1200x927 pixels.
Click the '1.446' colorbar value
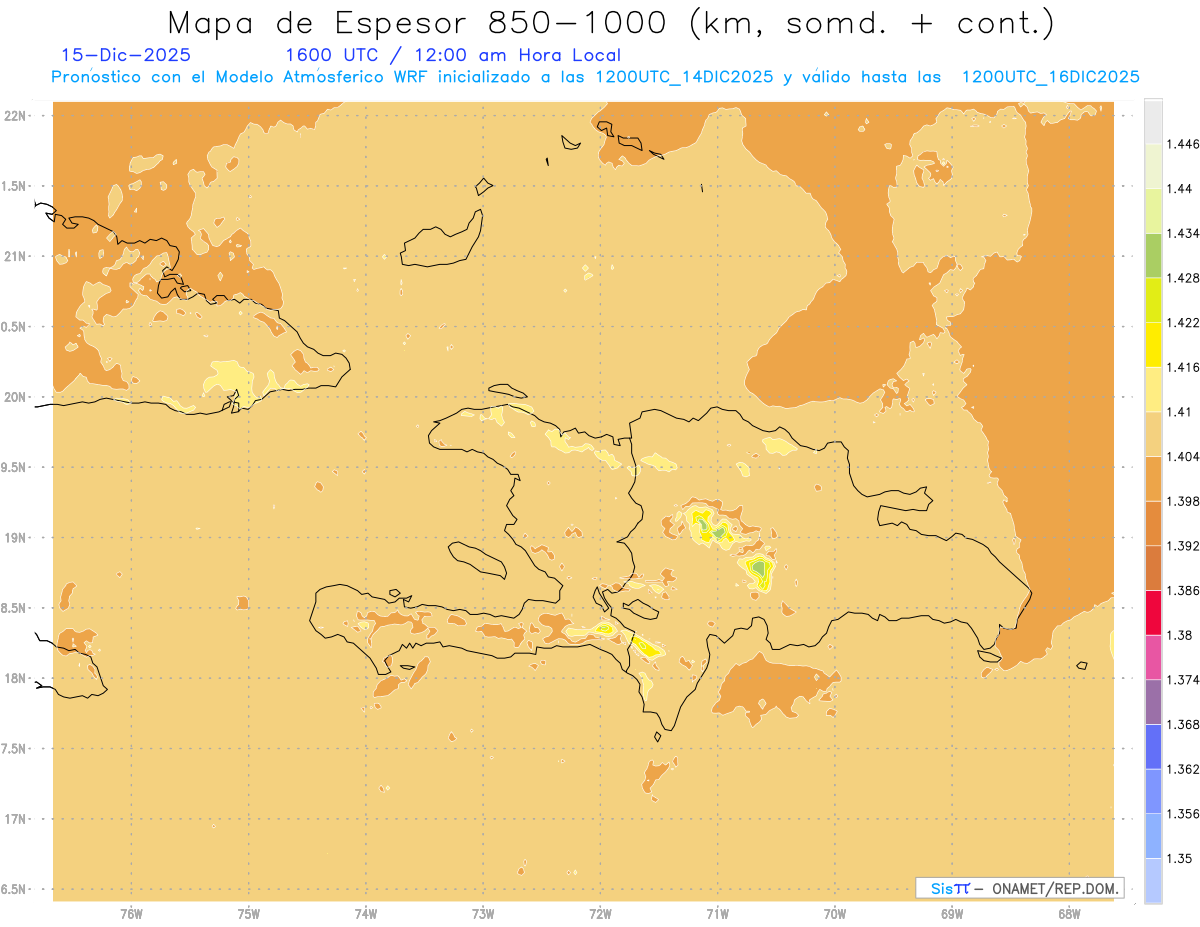point(1183,145)
